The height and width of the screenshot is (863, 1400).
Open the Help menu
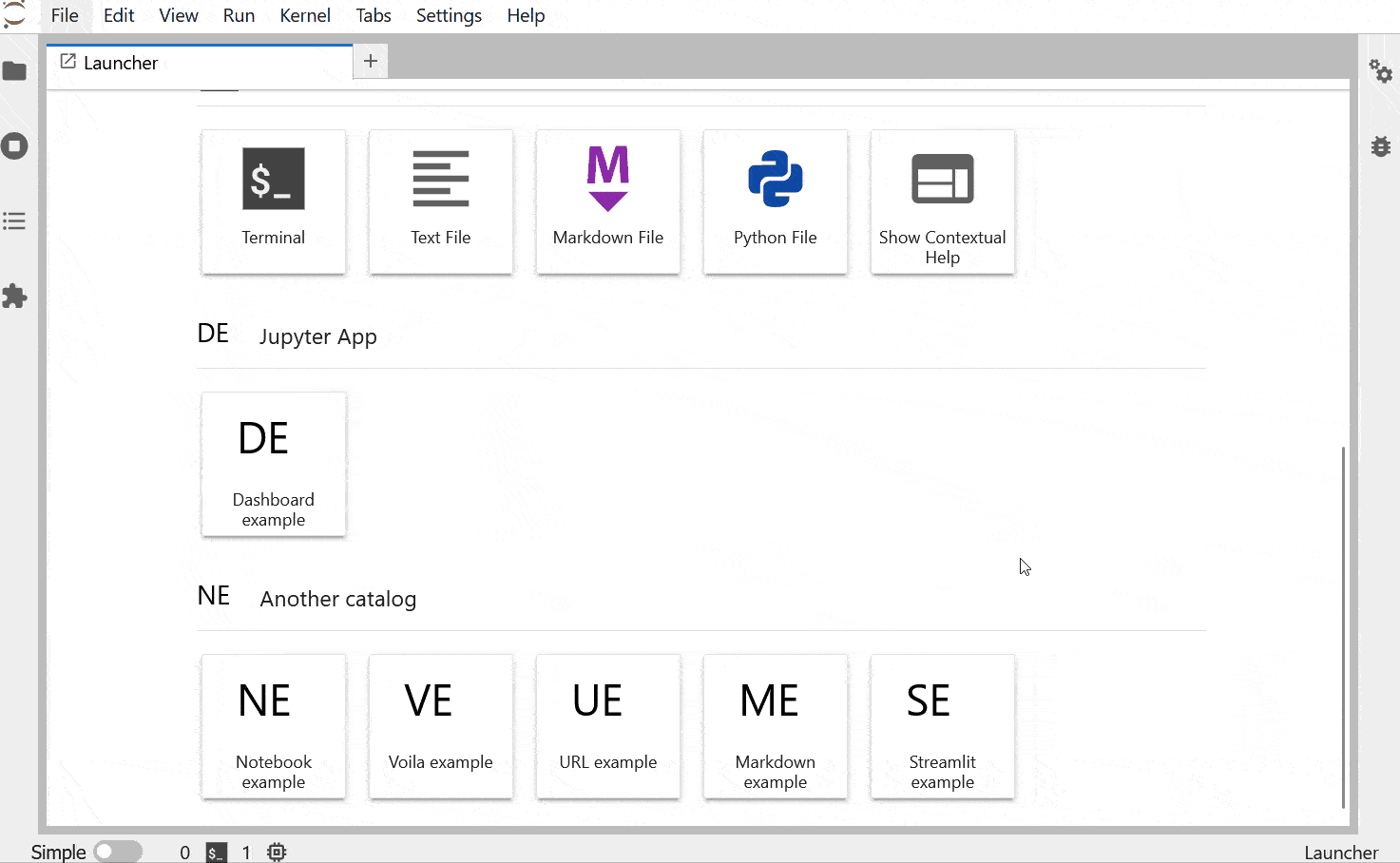[526, 15]
